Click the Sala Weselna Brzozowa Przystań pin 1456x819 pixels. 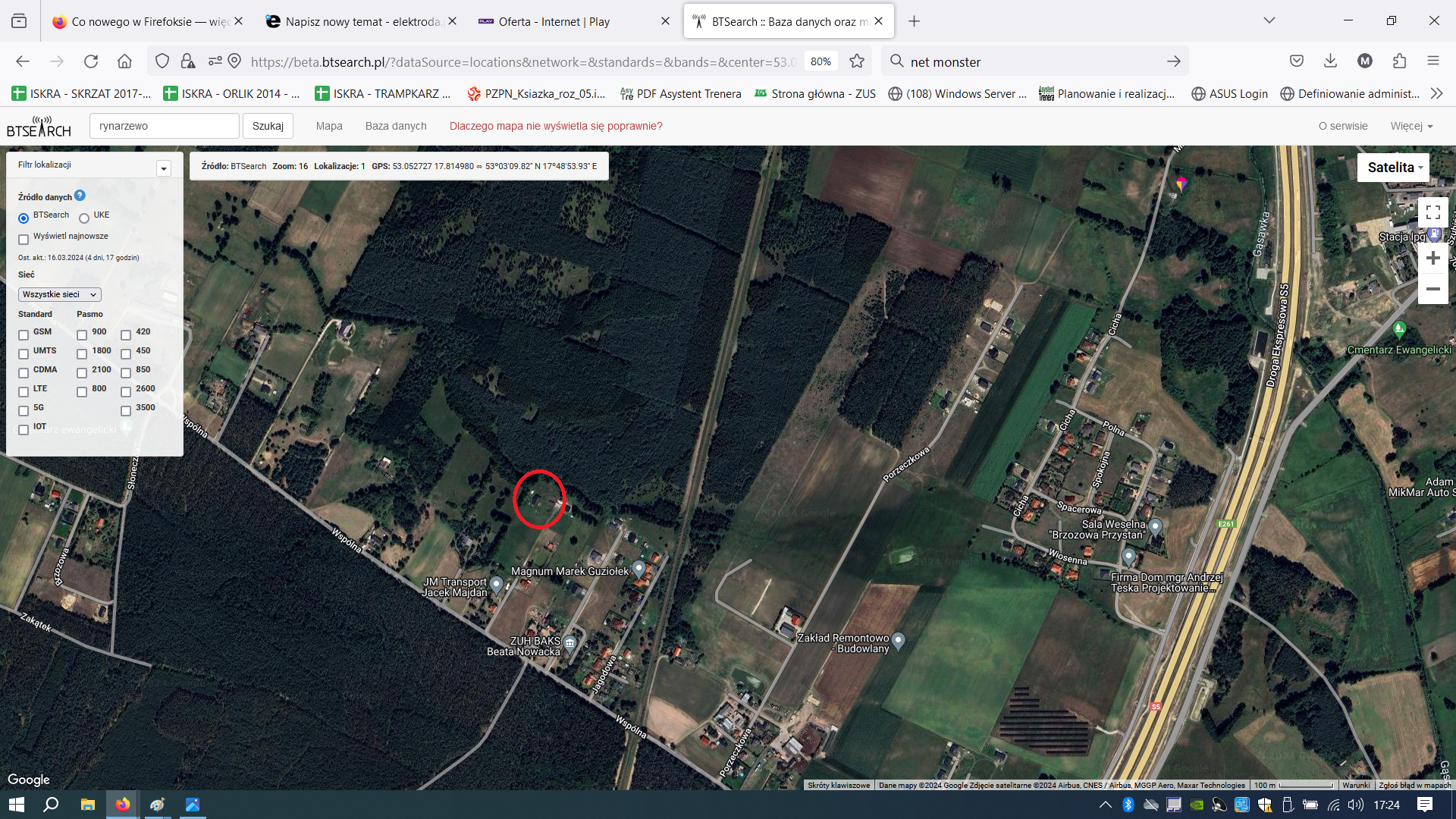tap(1155, 527)
